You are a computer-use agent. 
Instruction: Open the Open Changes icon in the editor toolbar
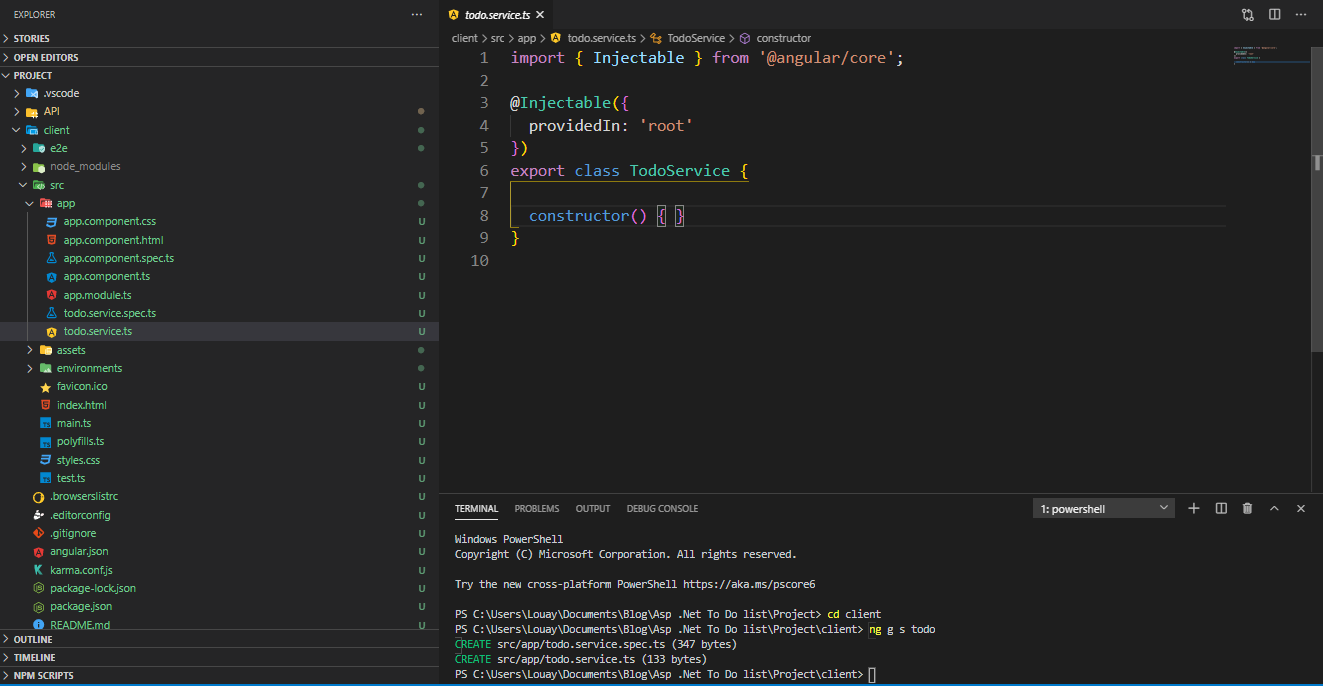click(x=1247, y=14)
